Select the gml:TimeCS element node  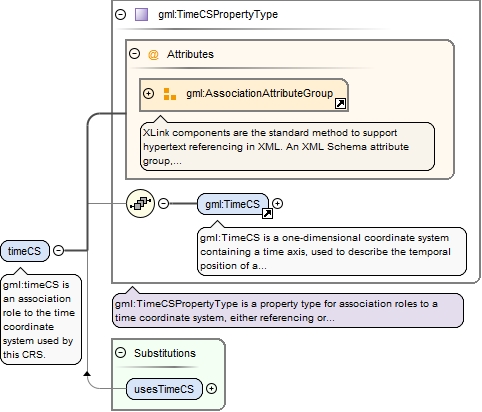(233, 204)
